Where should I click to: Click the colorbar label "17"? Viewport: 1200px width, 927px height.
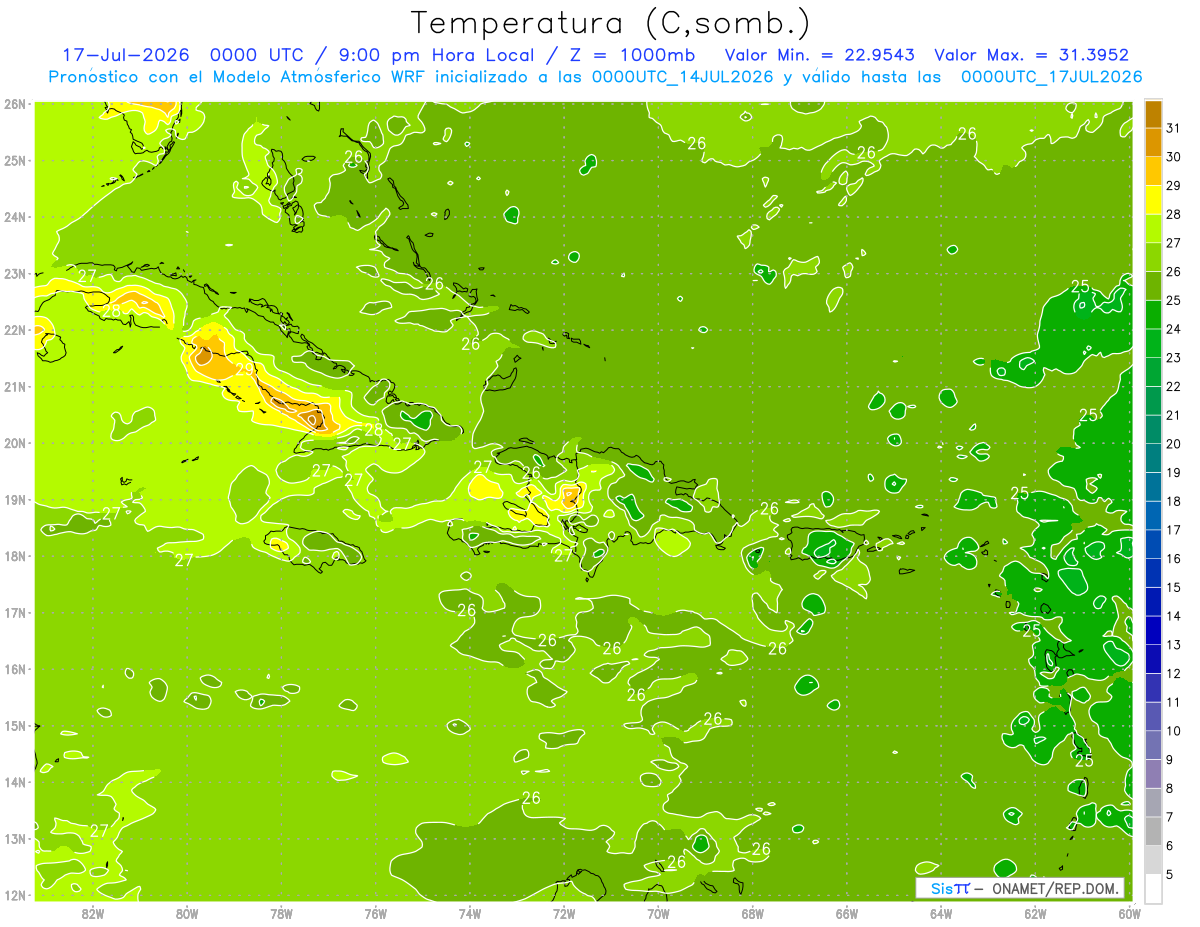[x=1173, y=530]
